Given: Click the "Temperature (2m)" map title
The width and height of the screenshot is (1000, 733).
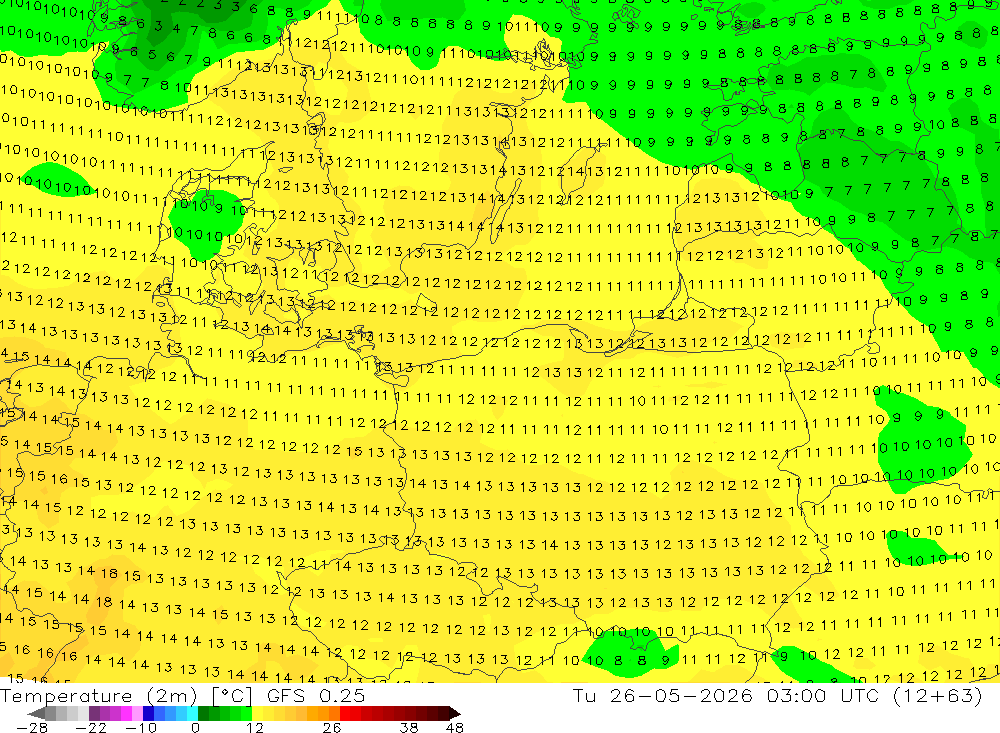Looking at the screenshot, I should [99, 696].
